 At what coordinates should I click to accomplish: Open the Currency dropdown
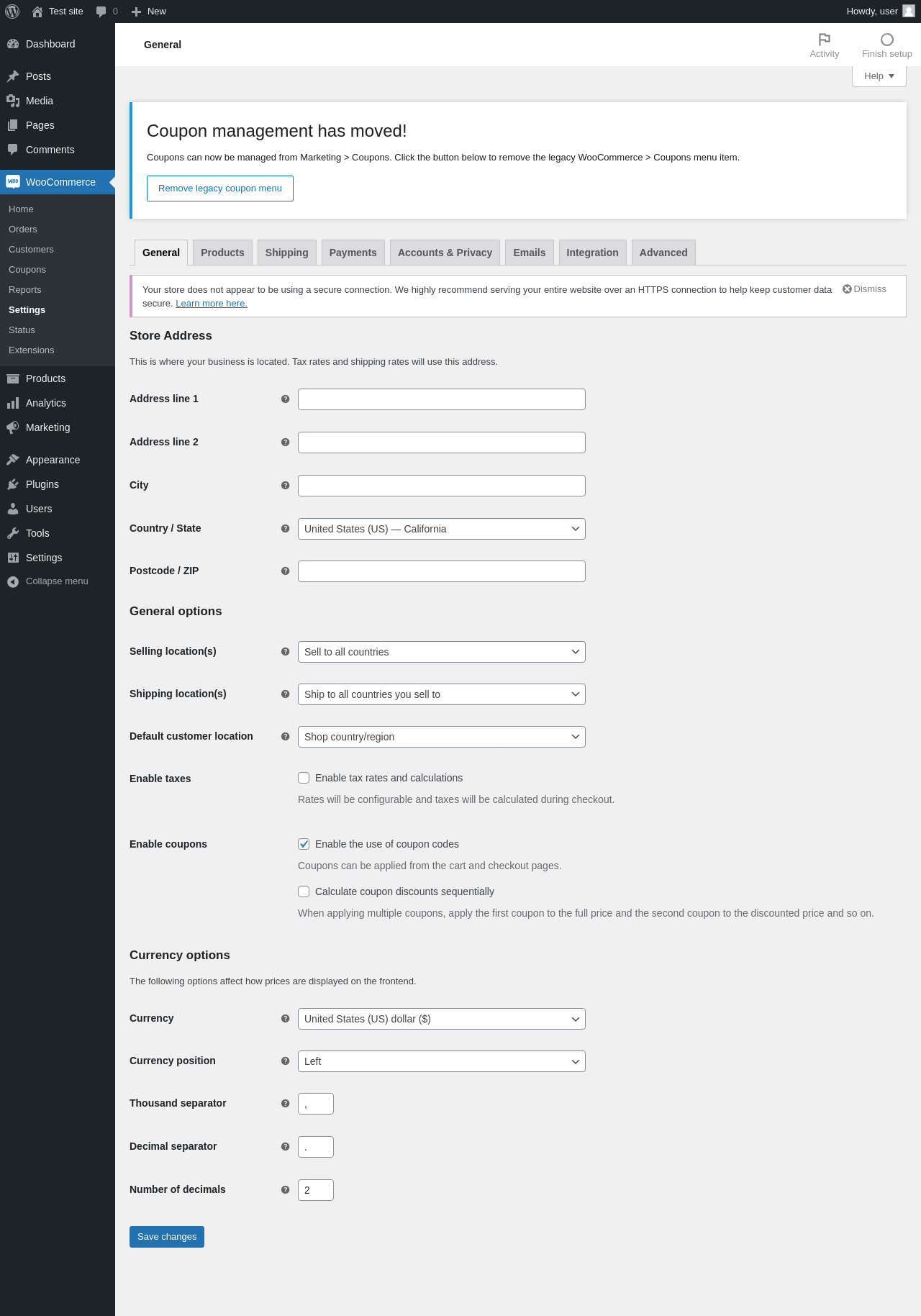[x=442, y=1019]
